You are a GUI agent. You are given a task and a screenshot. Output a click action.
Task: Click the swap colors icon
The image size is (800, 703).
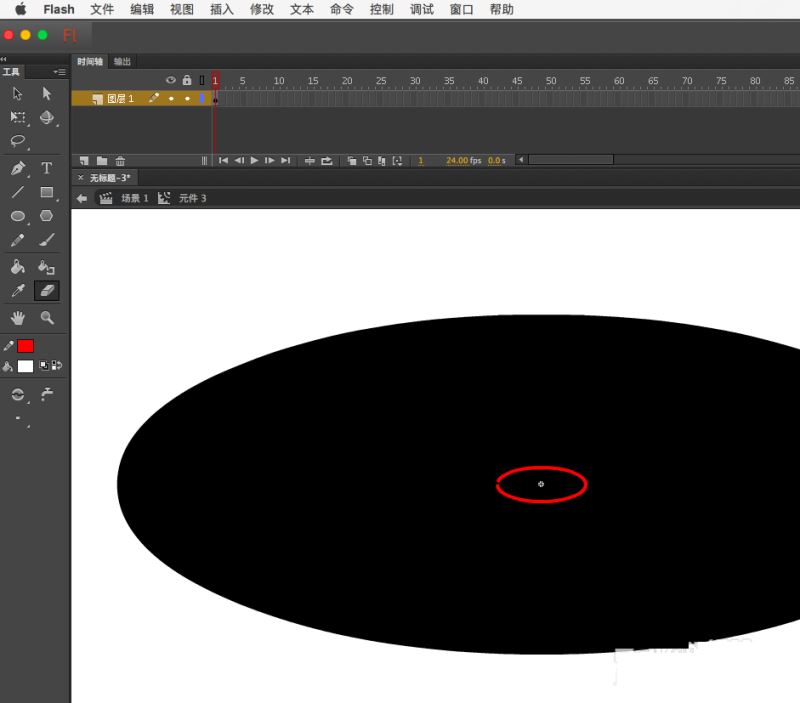click(57, 365)
